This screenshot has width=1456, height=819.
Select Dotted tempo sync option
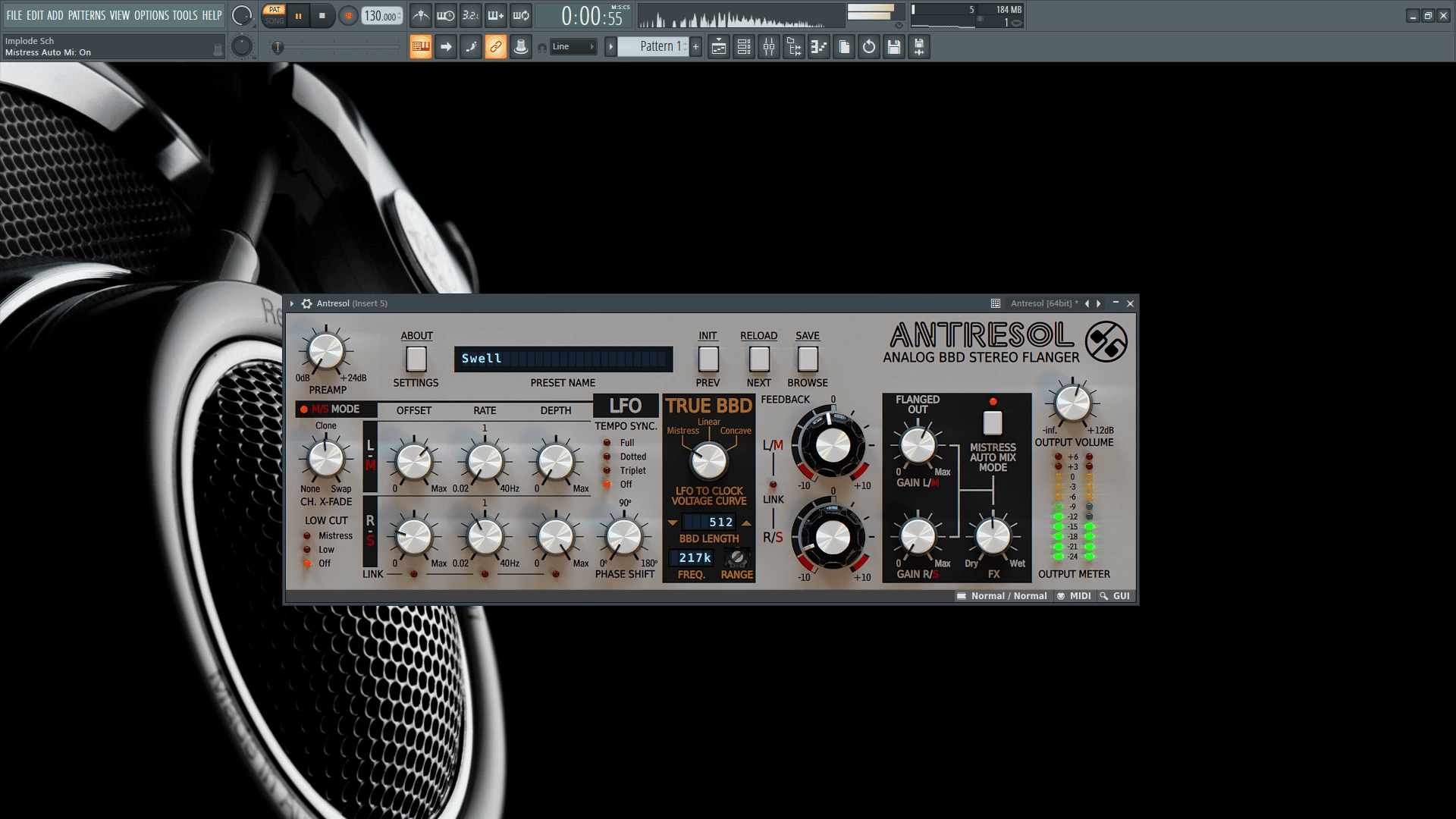(x=607, y=457)
